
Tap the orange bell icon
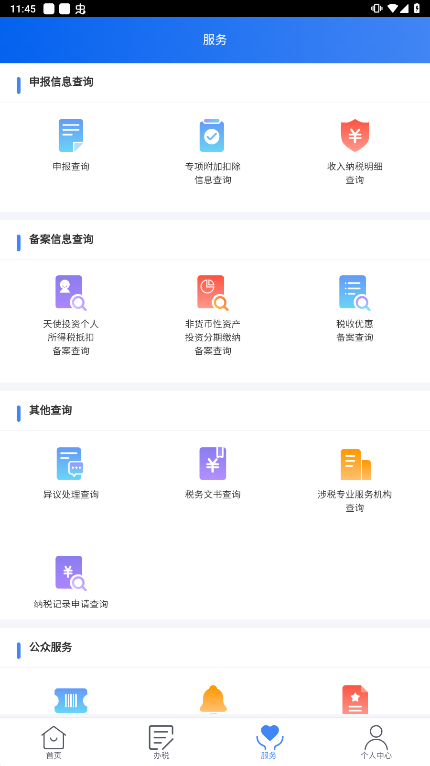coord(213,700)
